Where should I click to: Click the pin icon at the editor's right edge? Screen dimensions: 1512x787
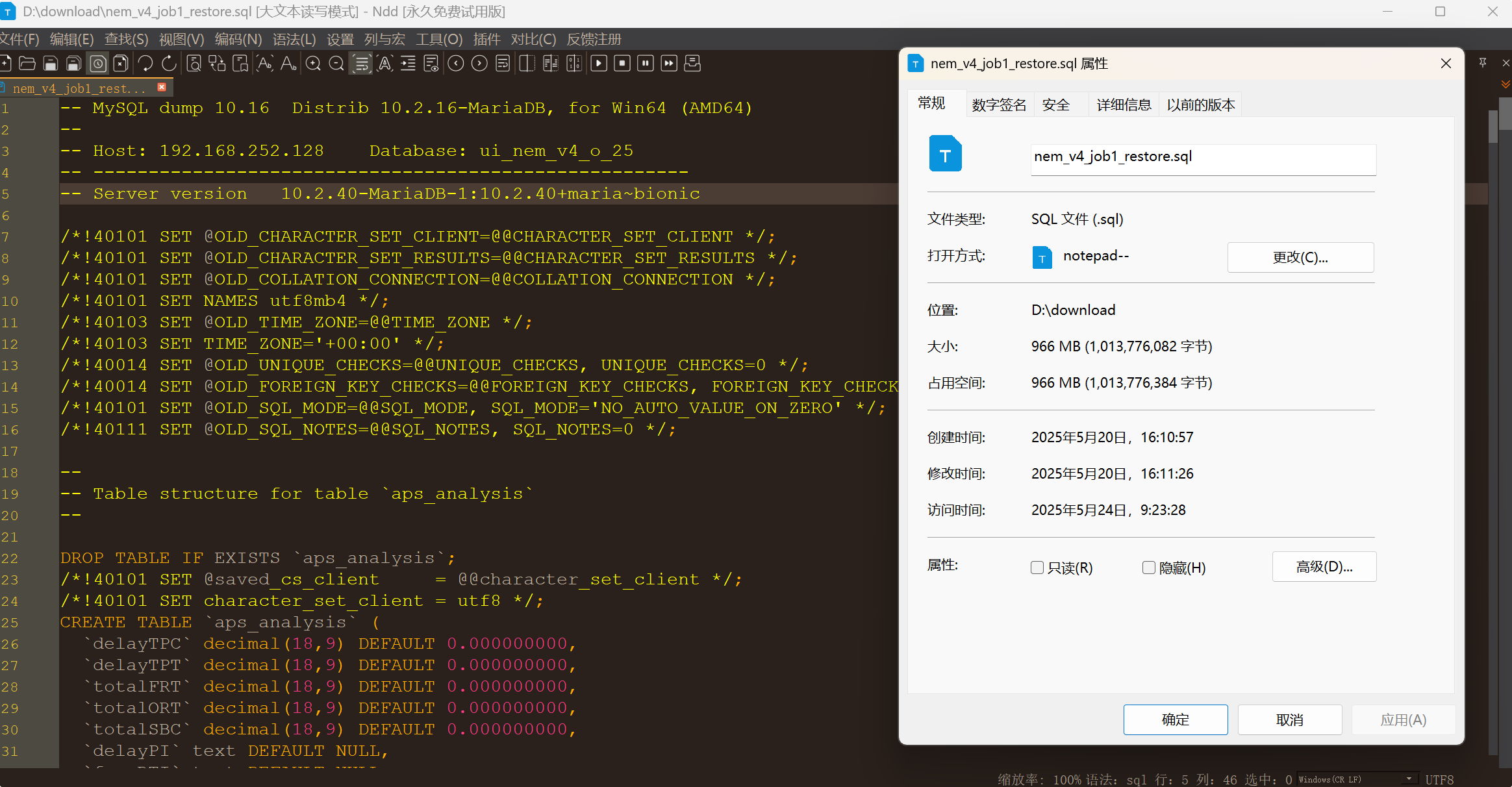point(1483,63)
